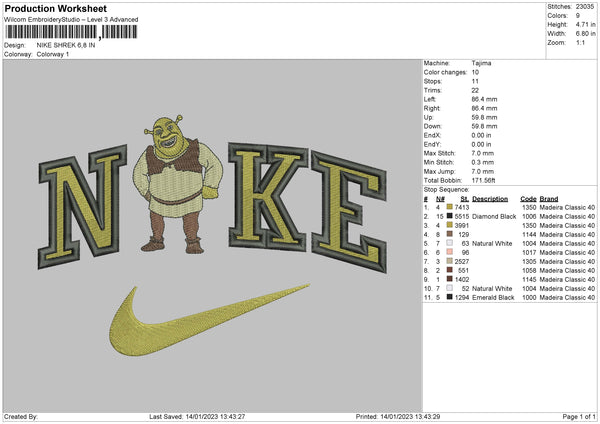Click the Shrek character in the design
The height and width of the screenshot is (424, 600).
[x=179, y=184]
